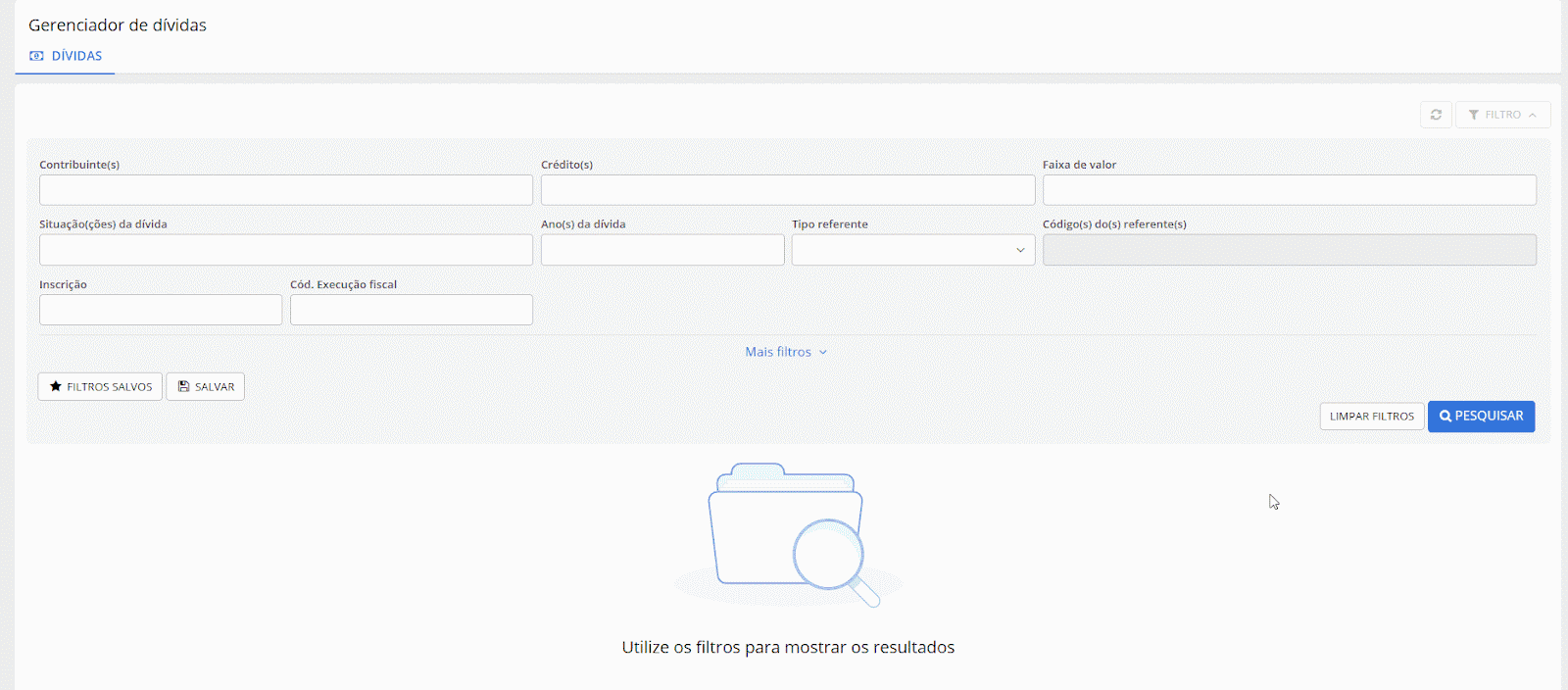
Task: Click the Faixa de valor field
Action: pos(1289,190)
